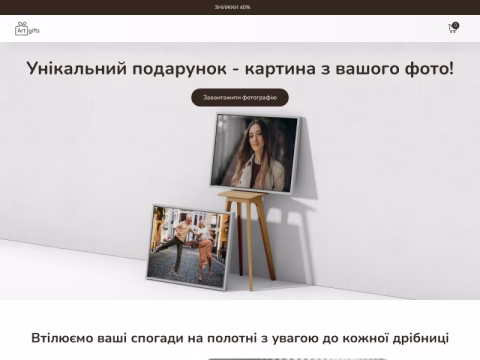The height and width of the screenshot is (360, 480).
Task: Open the shopping cart icon
Action: 452,29
